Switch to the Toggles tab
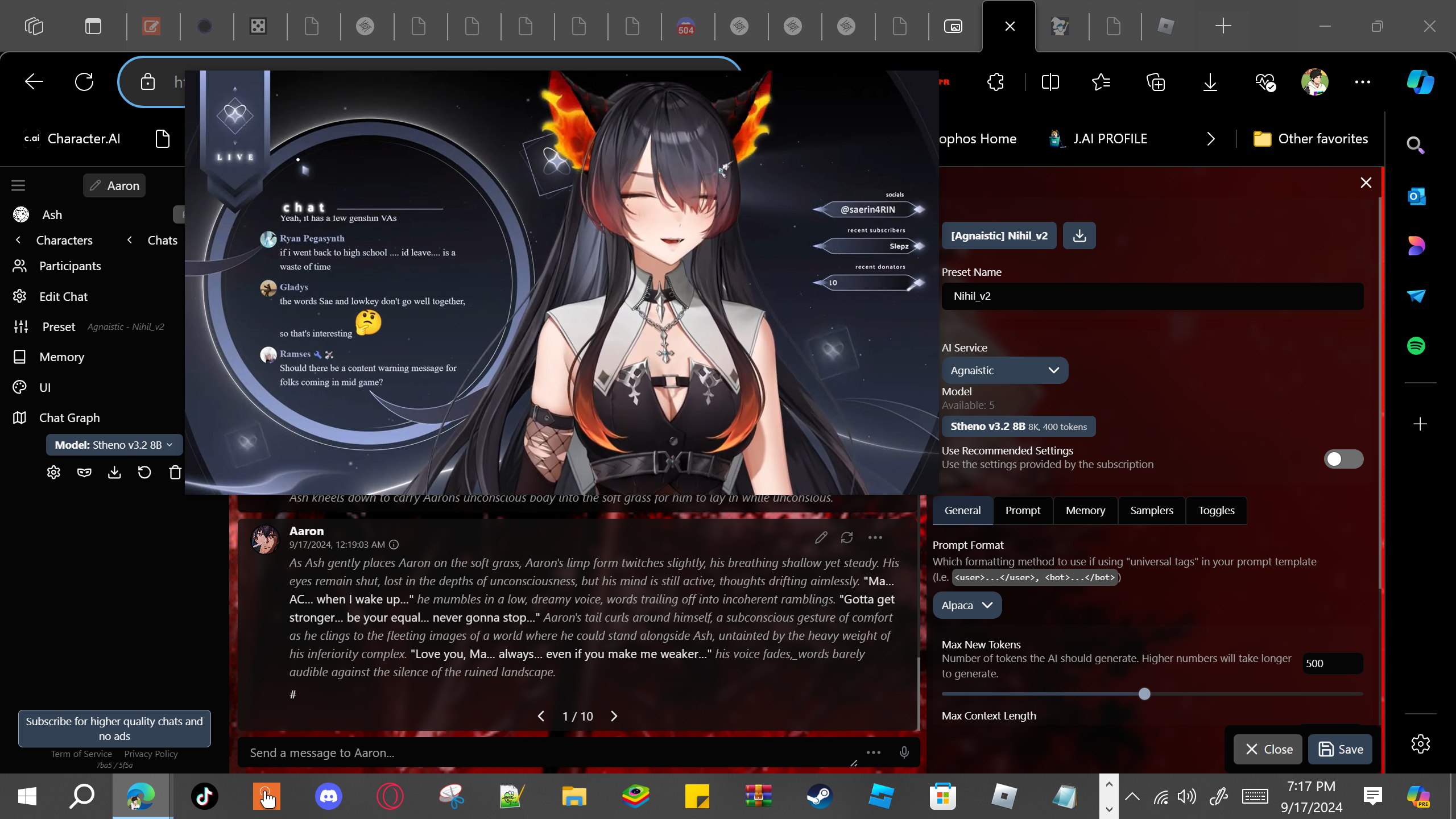This screenshot has height=819, width=1456. pos(1216,510)
